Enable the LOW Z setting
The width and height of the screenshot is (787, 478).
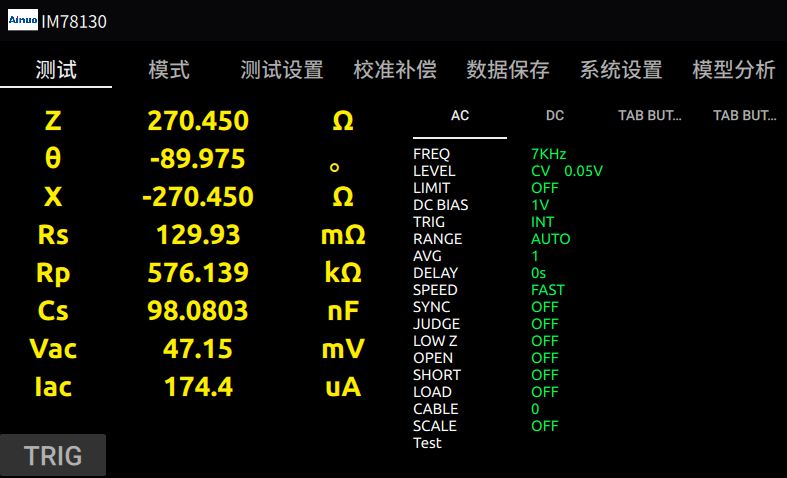545,341
